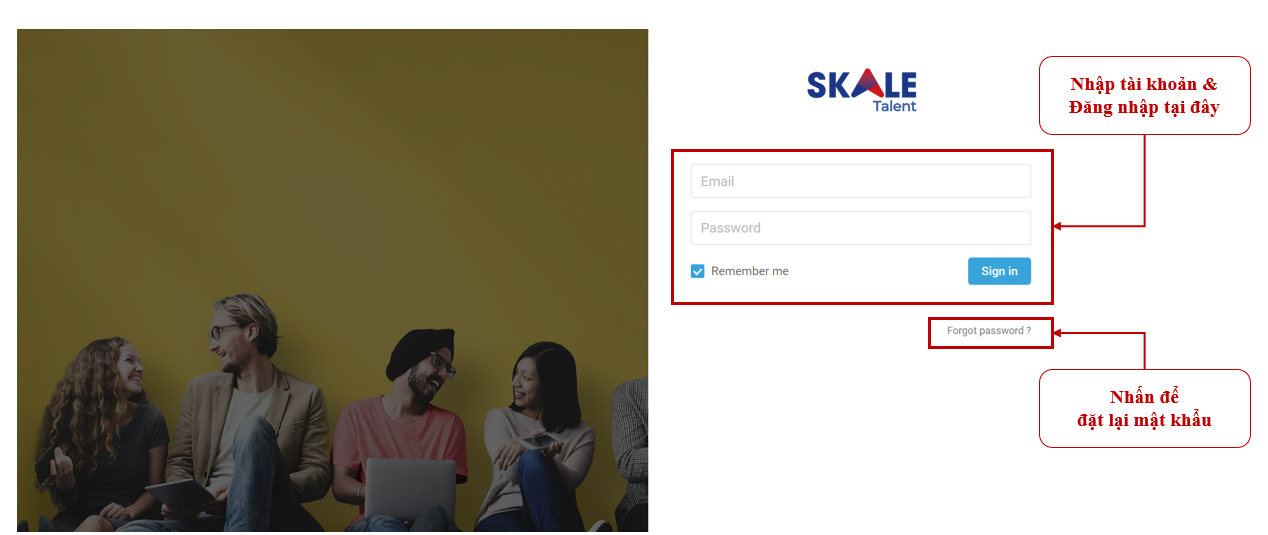Click the "Talent" word under the logo
Viewport: 1268px width, 535px height.
(x=894, y=106)
